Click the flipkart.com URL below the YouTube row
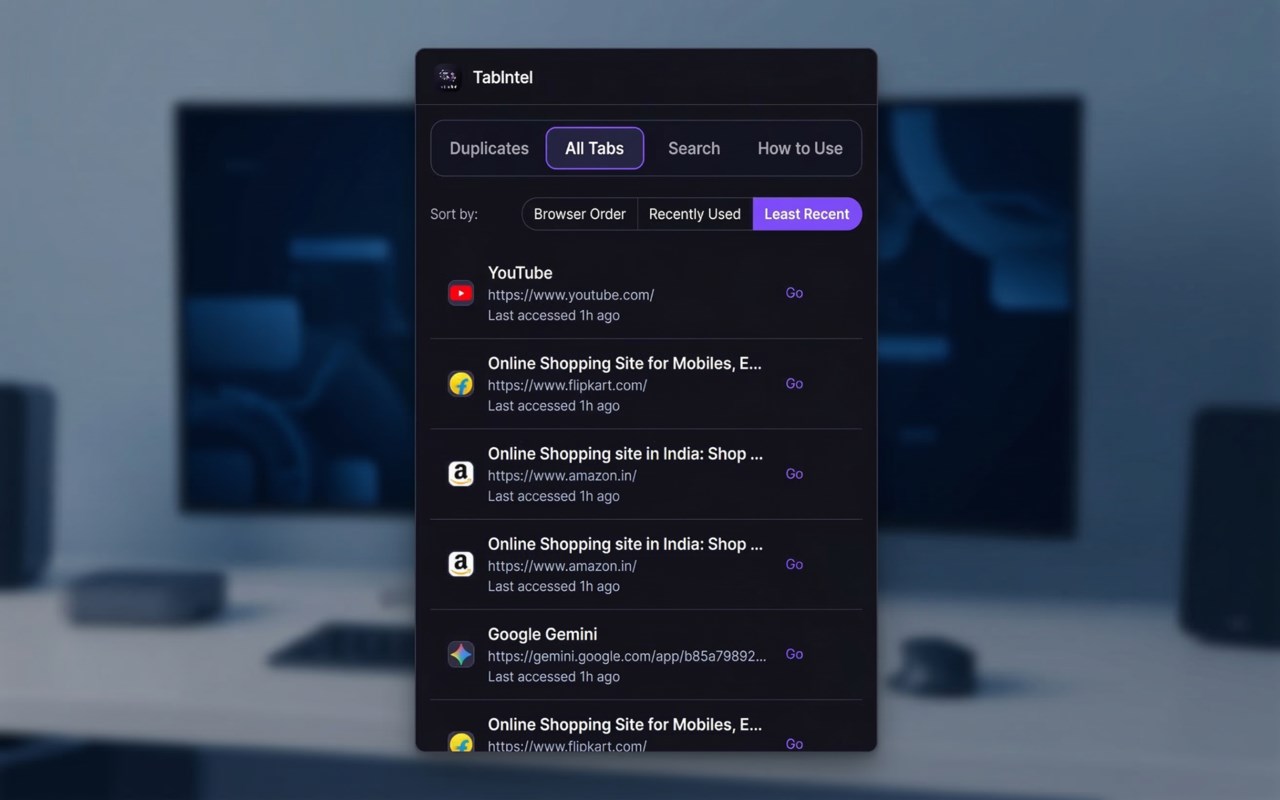The image size is (1280, 800). coord(567,385)
